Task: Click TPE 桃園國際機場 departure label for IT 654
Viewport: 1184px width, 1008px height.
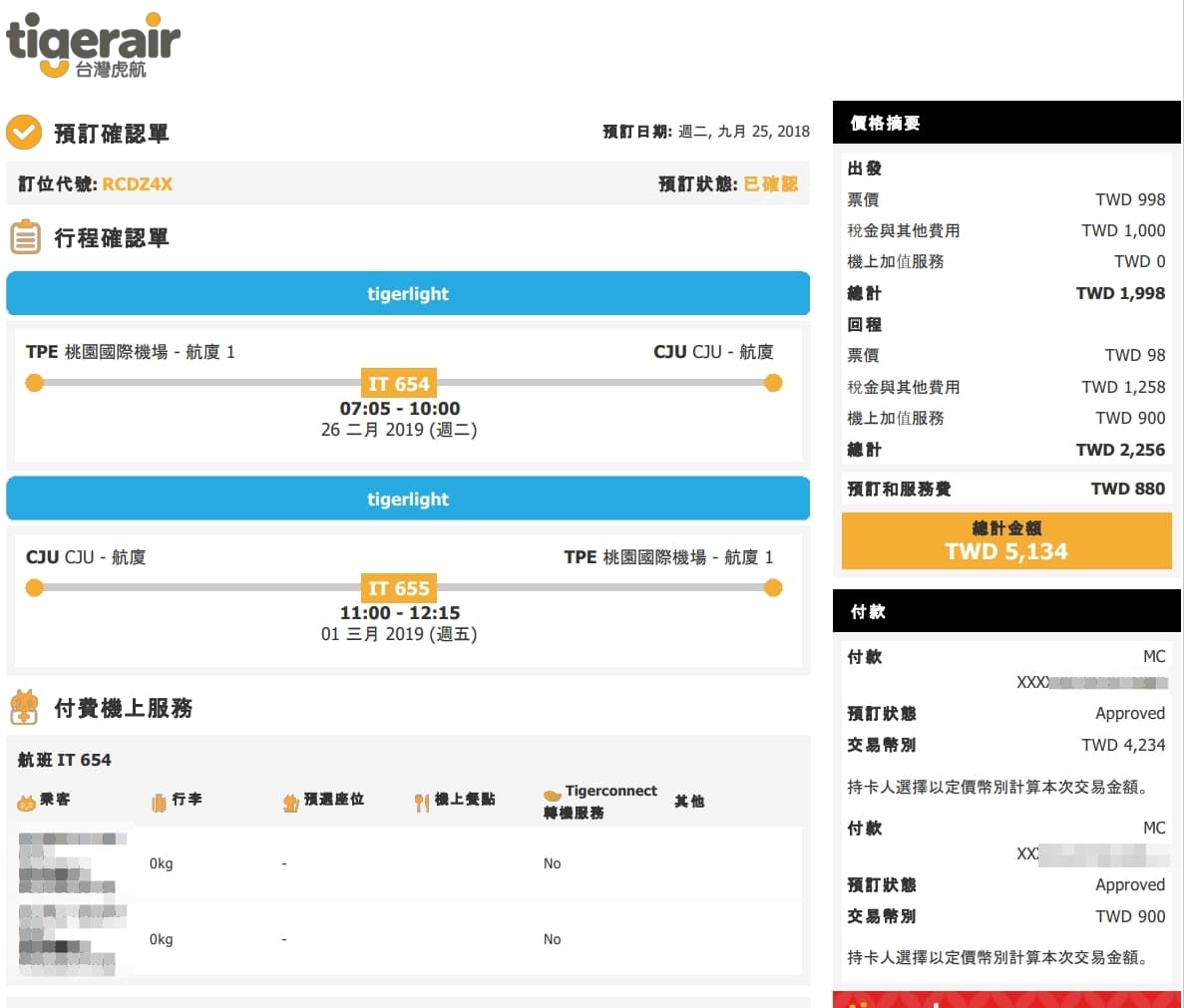Action: pyautogui.click(x=130, y=352)
